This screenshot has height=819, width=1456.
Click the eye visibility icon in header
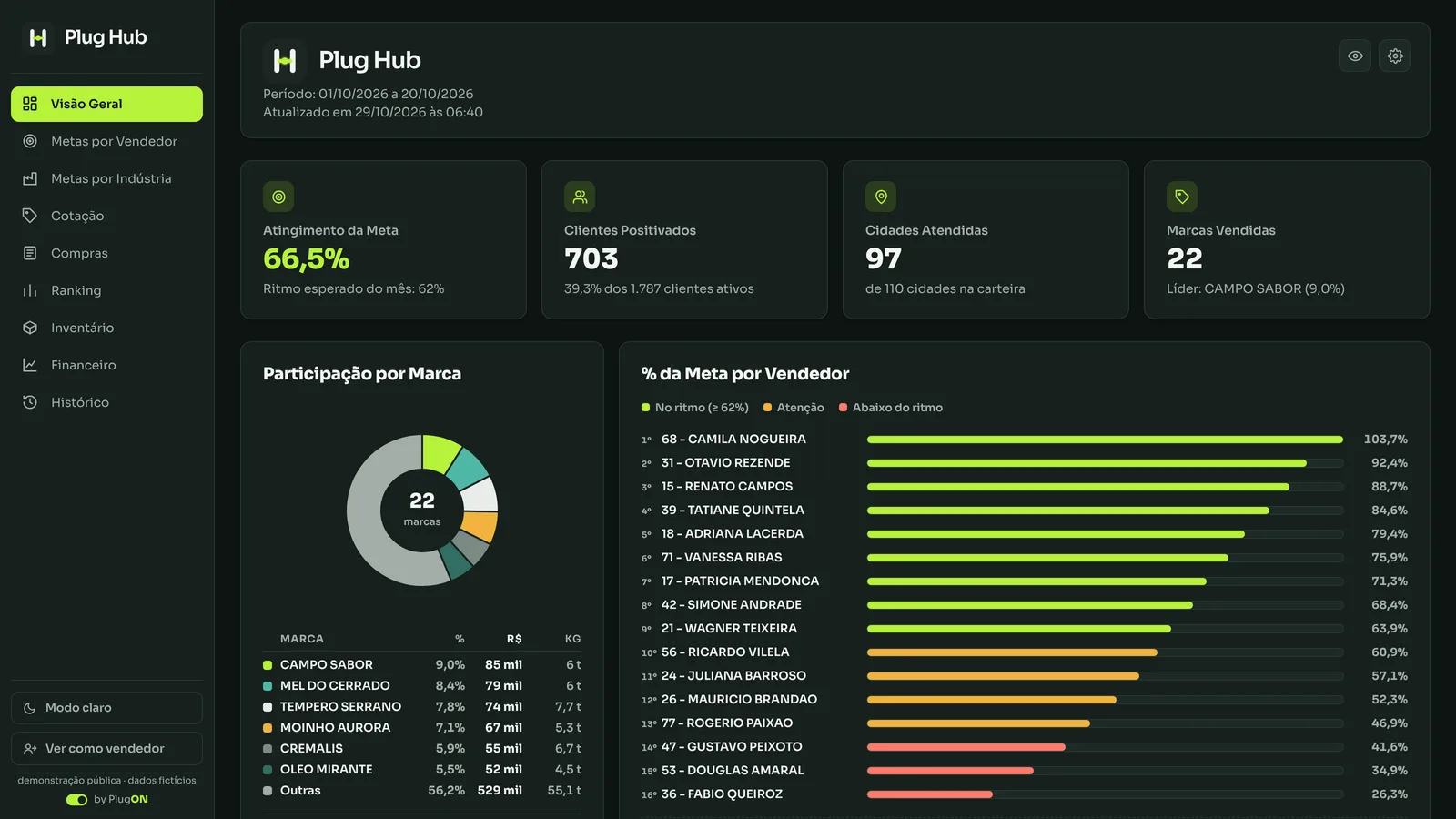(1355, 56)
